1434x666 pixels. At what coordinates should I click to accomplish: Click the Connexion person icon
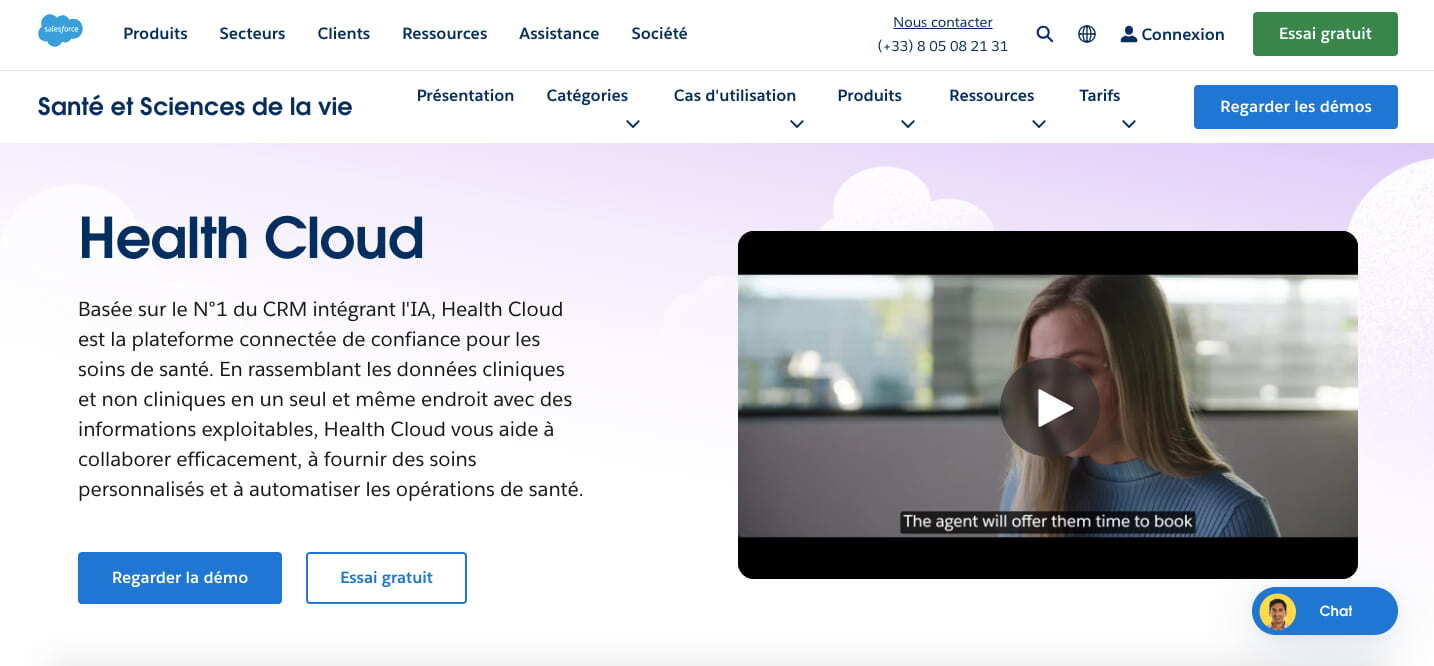[1129, 34]
